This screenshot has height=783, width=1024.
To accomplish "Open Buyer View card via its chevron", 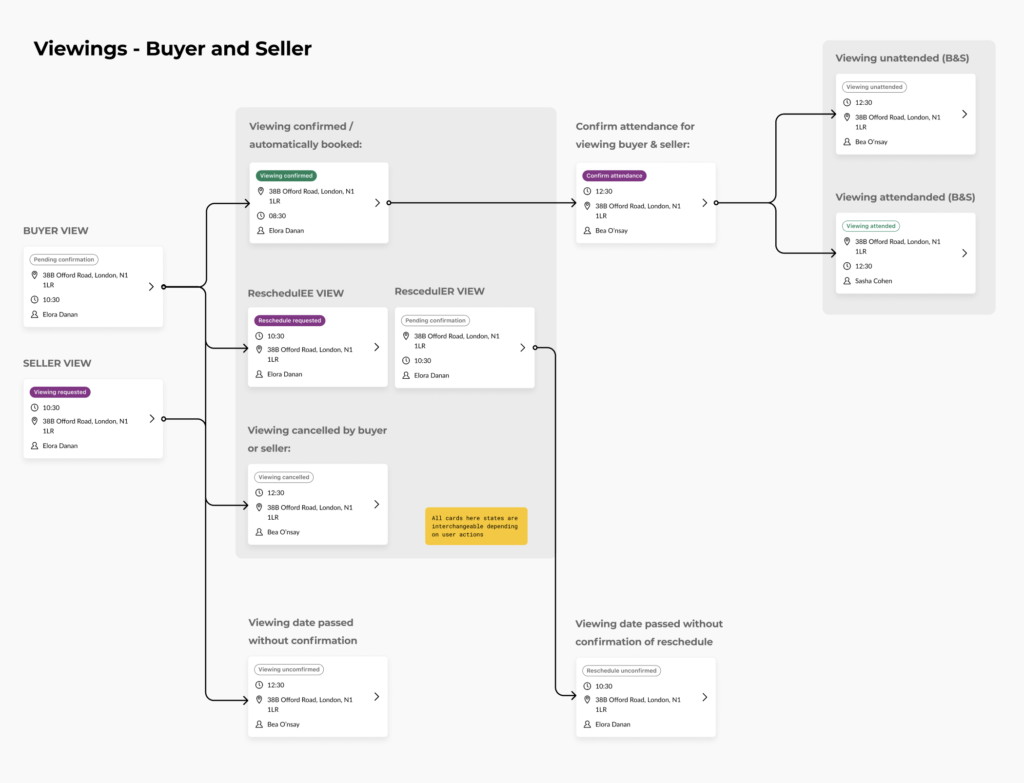I will click(x=151, y=287).
